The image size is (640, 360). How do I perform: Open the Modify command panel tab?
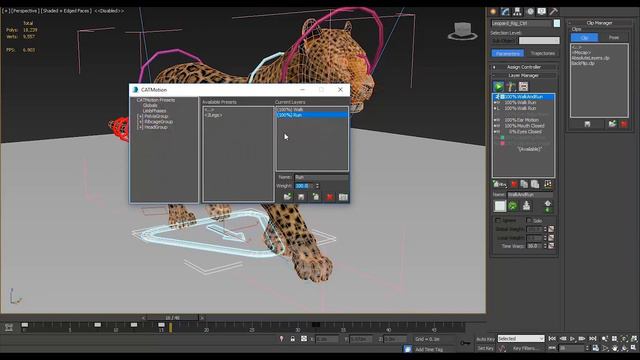tap(505, 11)
